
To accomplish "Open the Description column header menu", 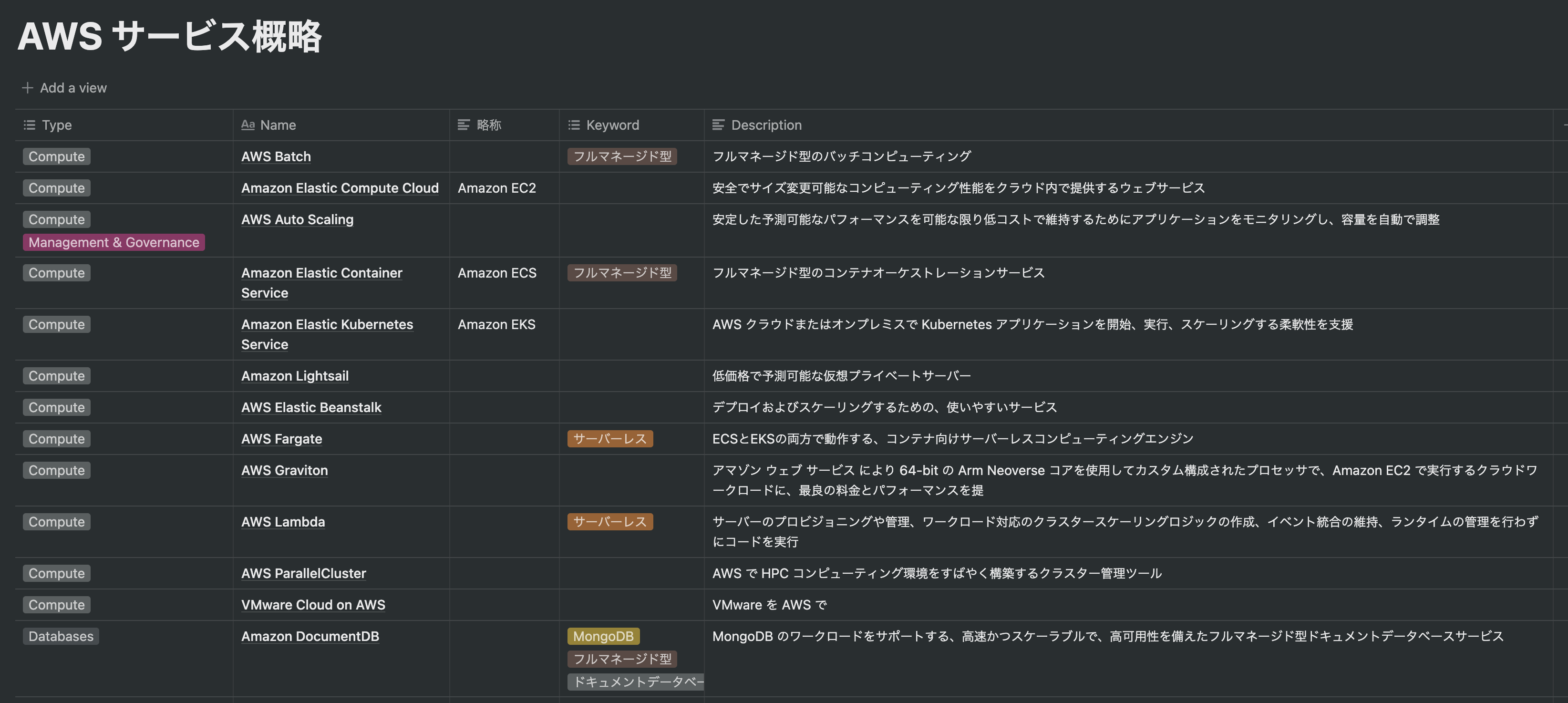I will pos(766,125).
